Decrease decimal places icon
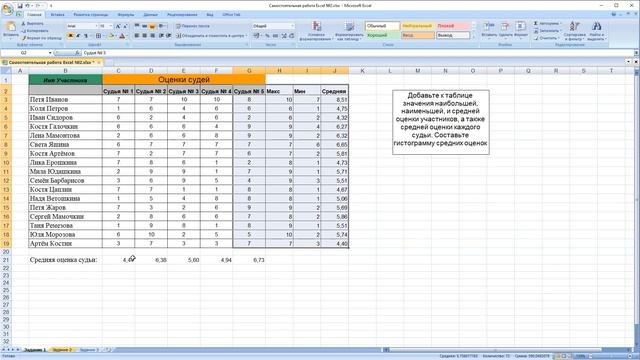The height and width of the screenshot is (360, 640). tap(292, 36)
